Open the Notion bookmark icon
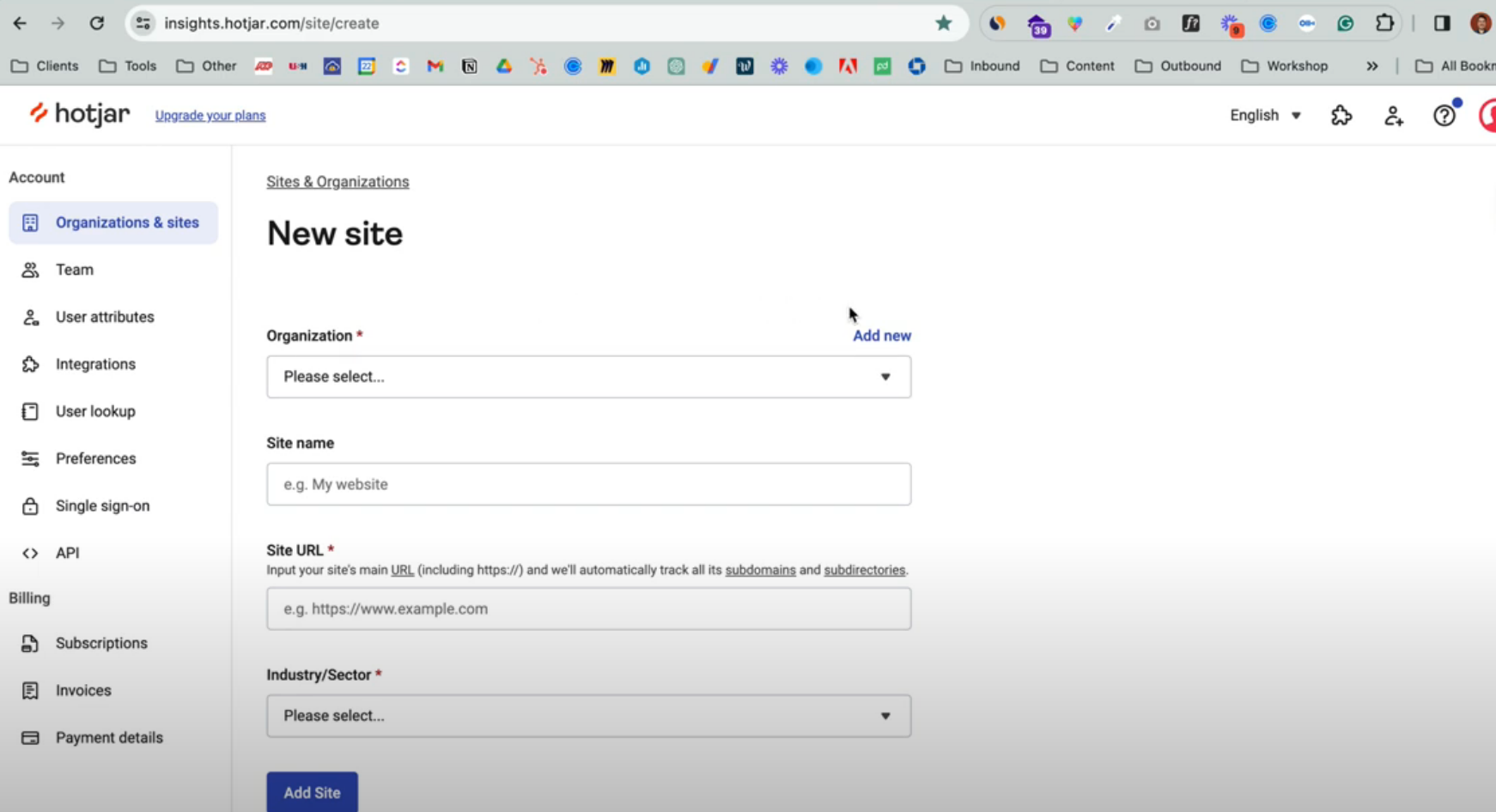 (x=470, y=66)
